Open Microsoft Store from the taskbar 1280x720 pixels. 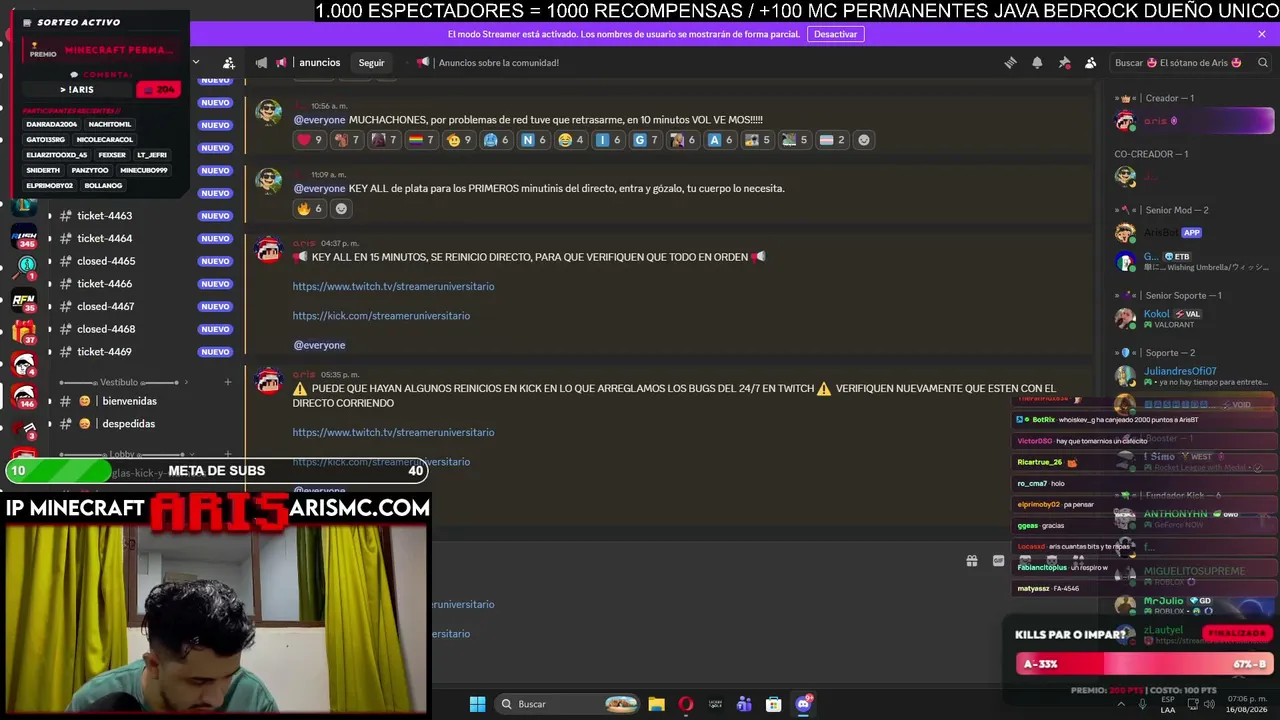pyautogui.click(x=773, y=704)
